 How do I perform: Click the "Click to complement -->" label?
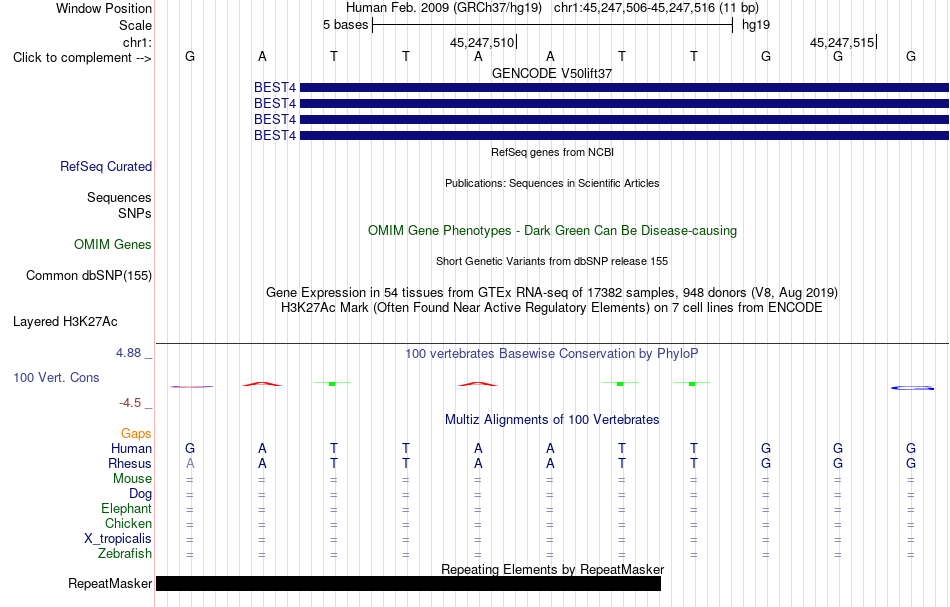click(82, 58)
